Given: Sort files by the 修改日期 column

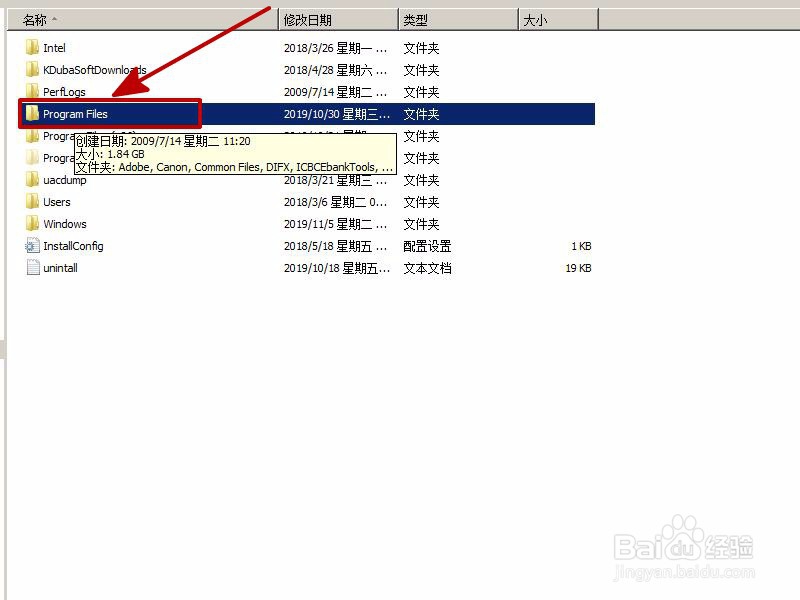Looking at the screenshot, I should point(337,16).
